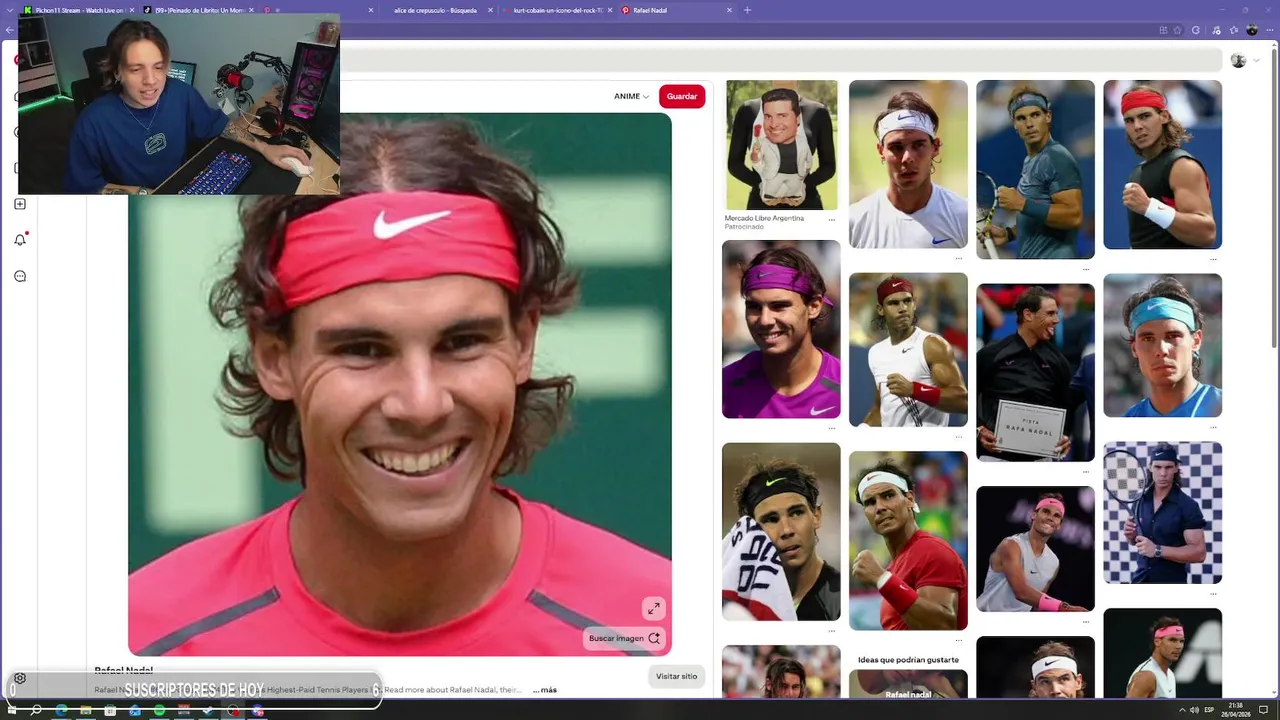Expand the accounts chevron beside the avatar
The width and height of the screenshot is (1280, 720).
point(1256,61)
